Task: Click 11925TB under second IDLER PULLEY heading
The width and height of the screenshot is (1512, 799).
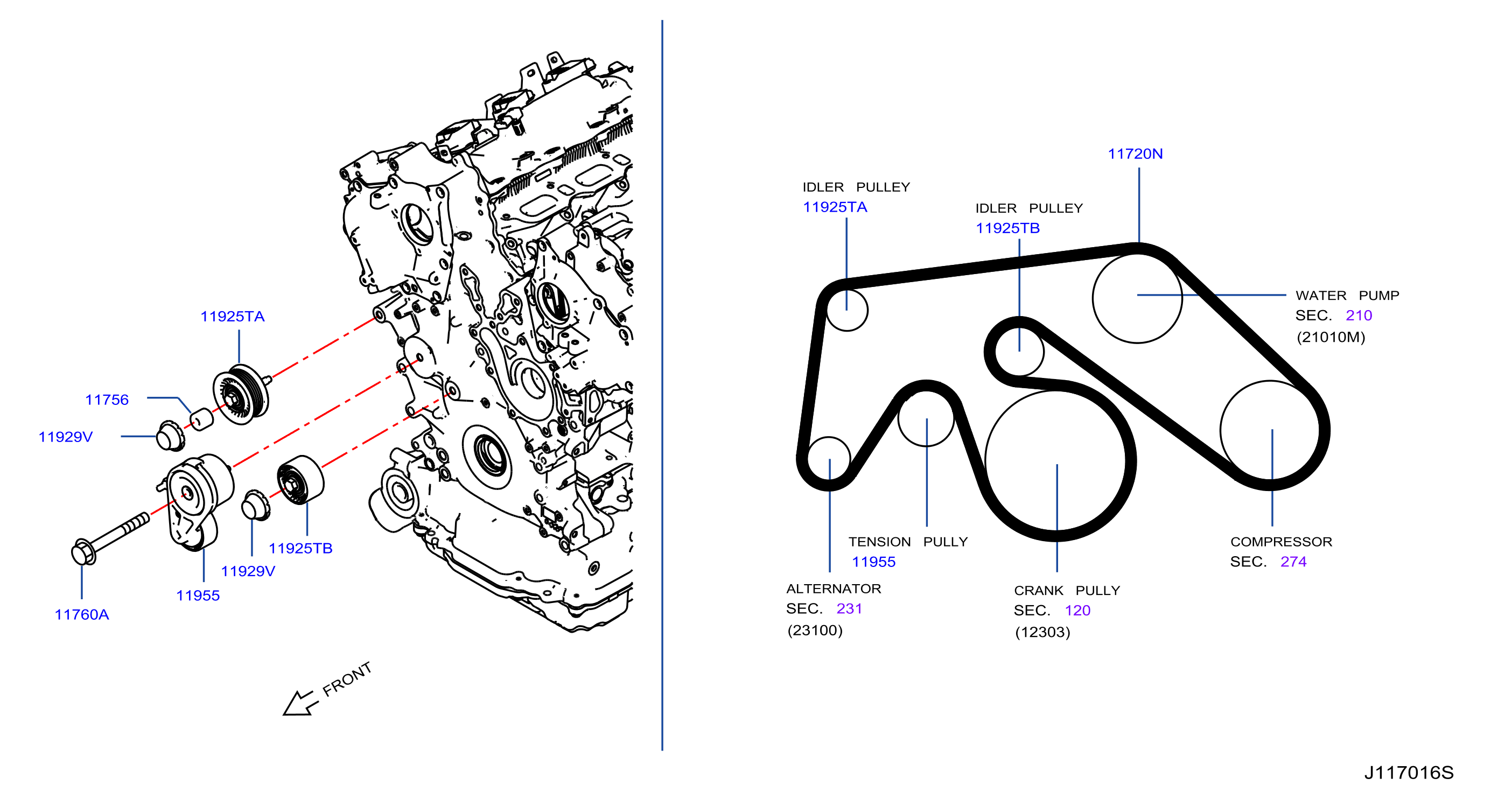Action: (1007, 228)
